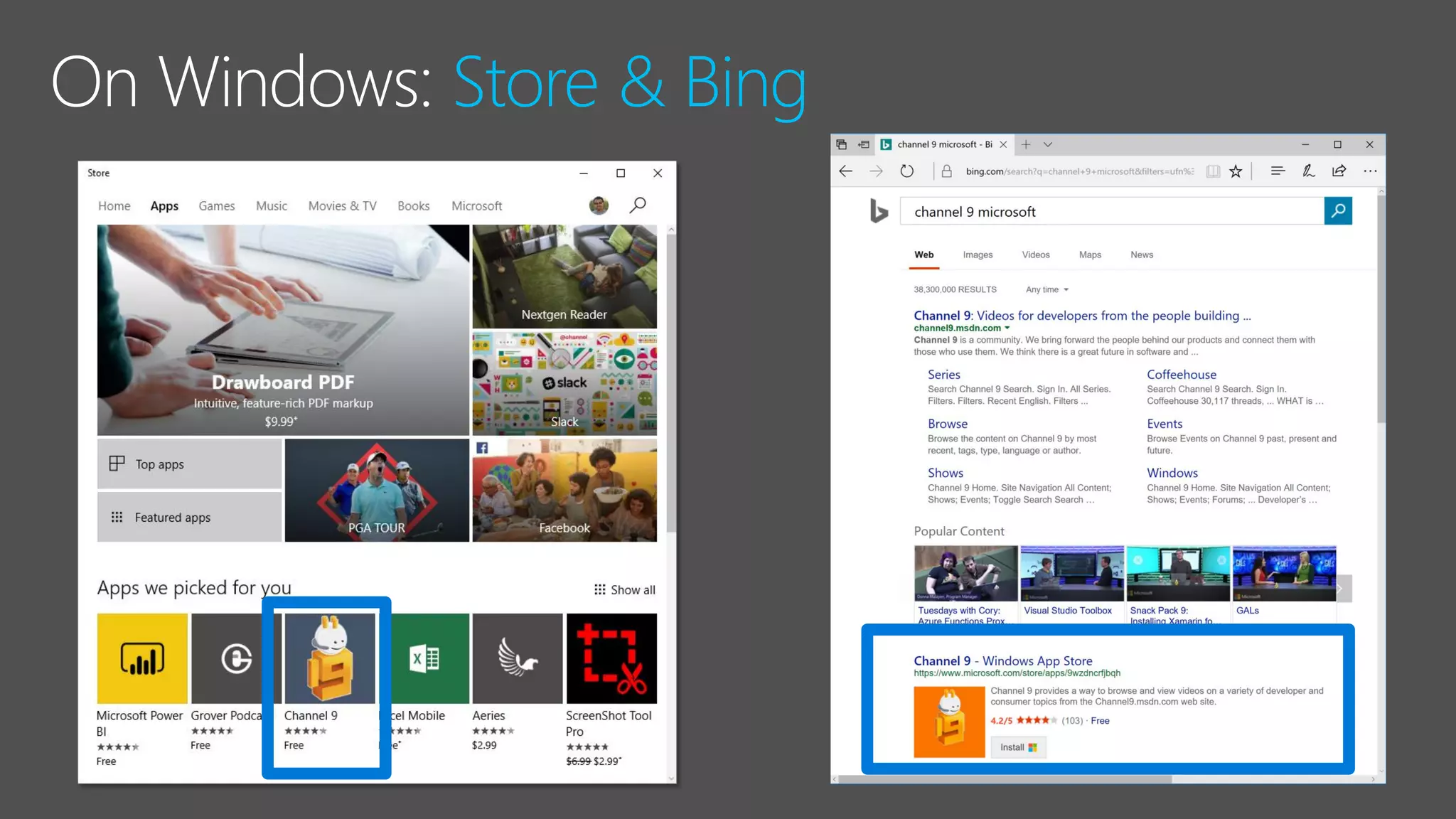The image size is (1456, 819).
Task: Refresh the Bing page in Edge
Action: point(906,171)
